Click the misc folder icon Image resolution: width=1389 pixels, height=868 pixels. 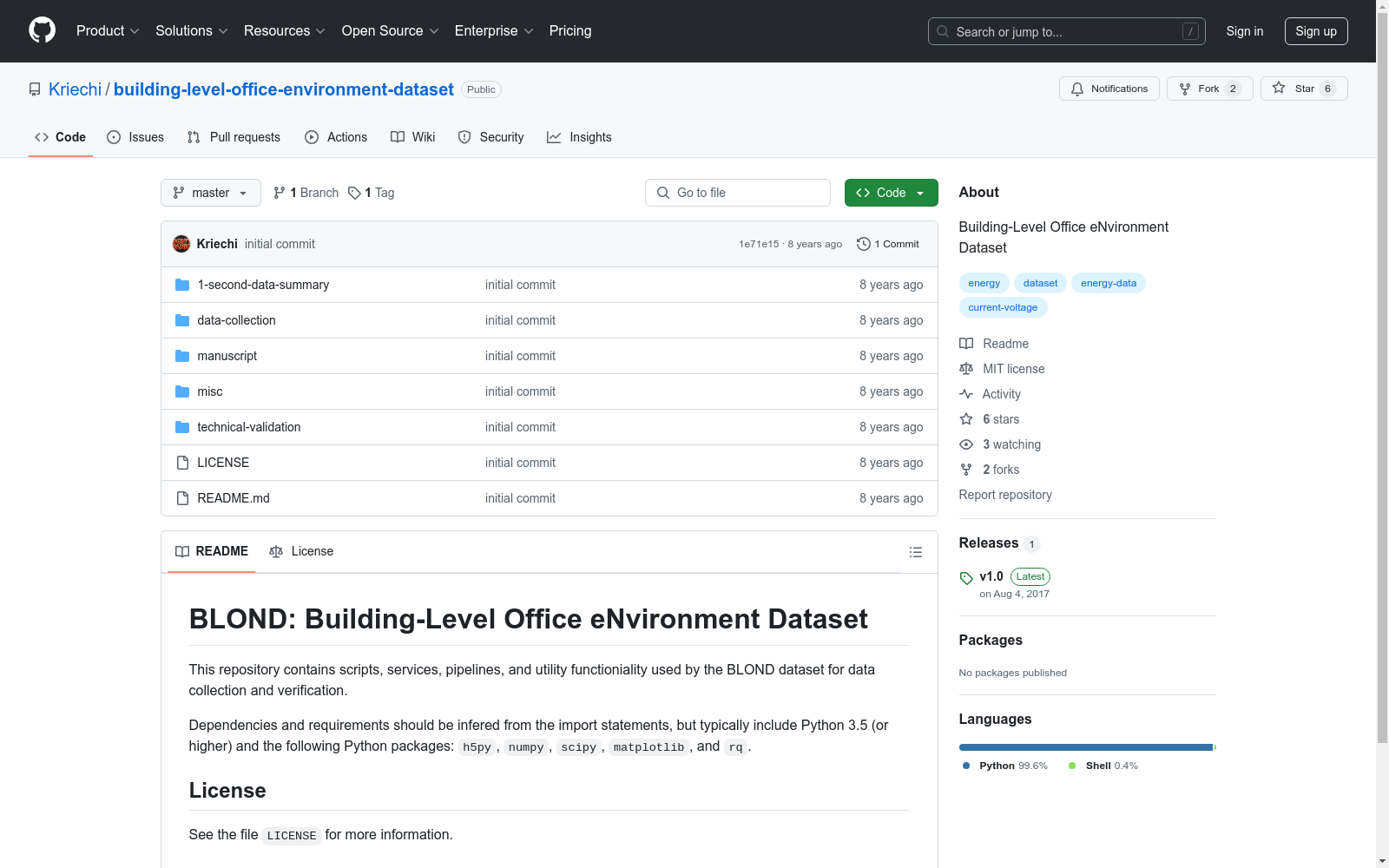tap(182, 391)
